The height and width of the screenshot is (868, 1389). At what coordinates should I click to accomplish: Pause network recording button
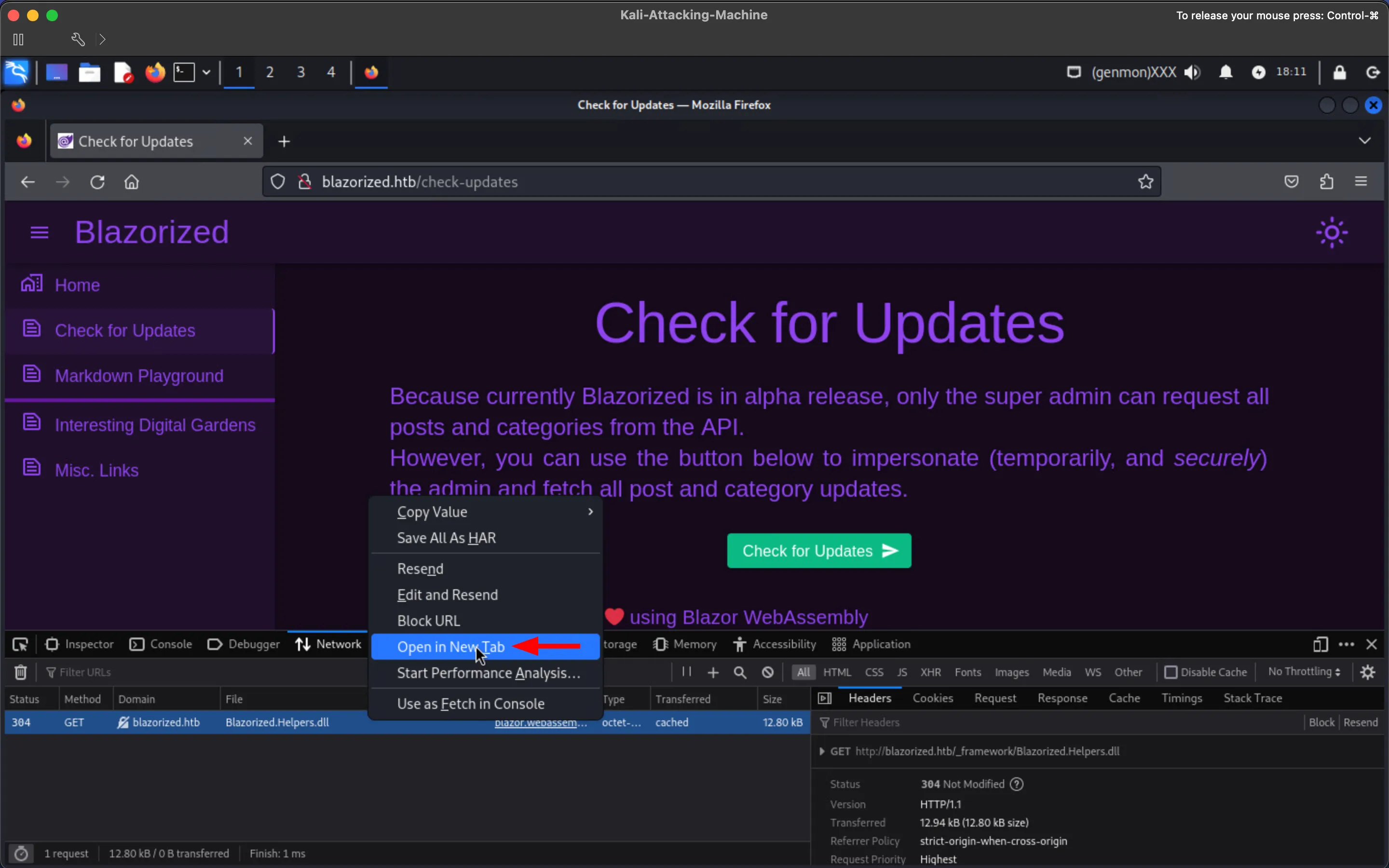686,672
